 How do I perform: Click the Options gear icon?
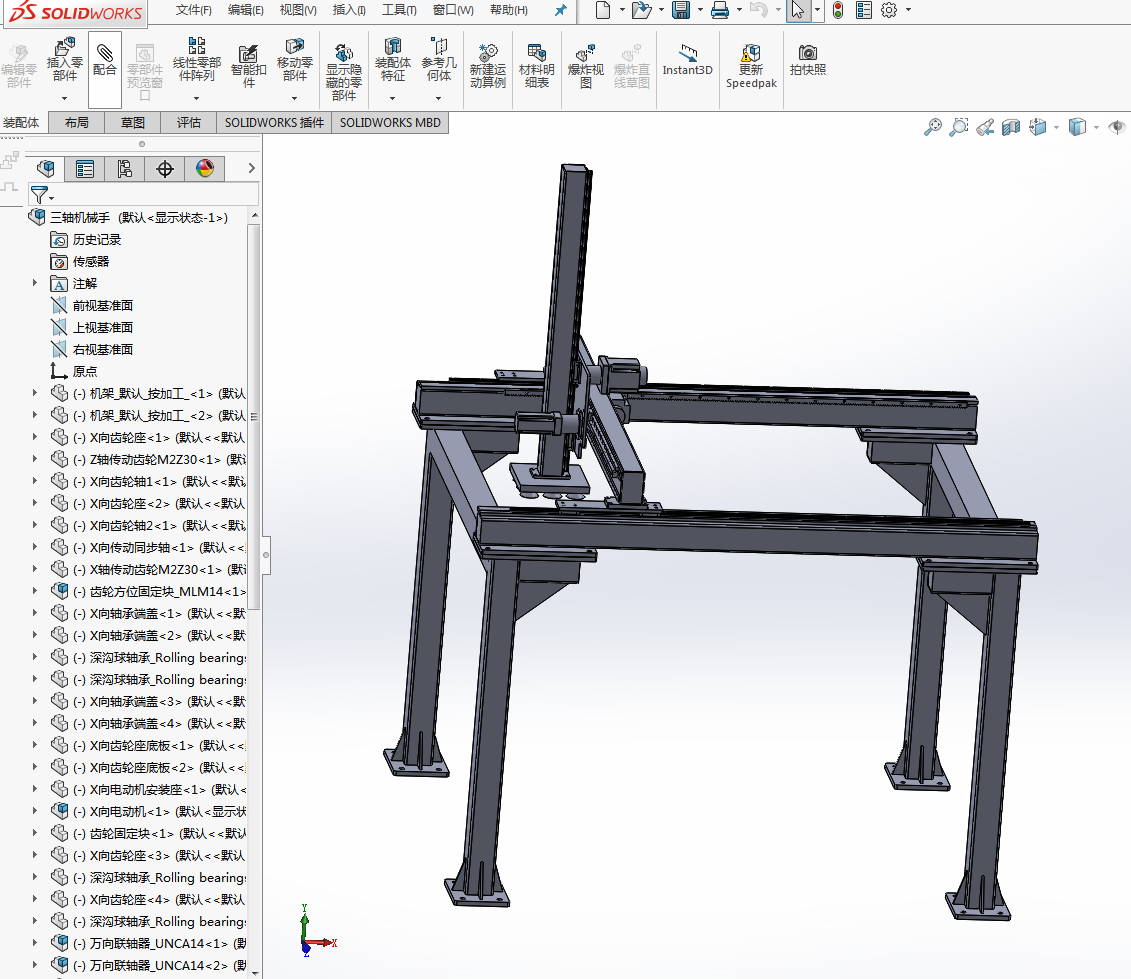tap(889, 10)
